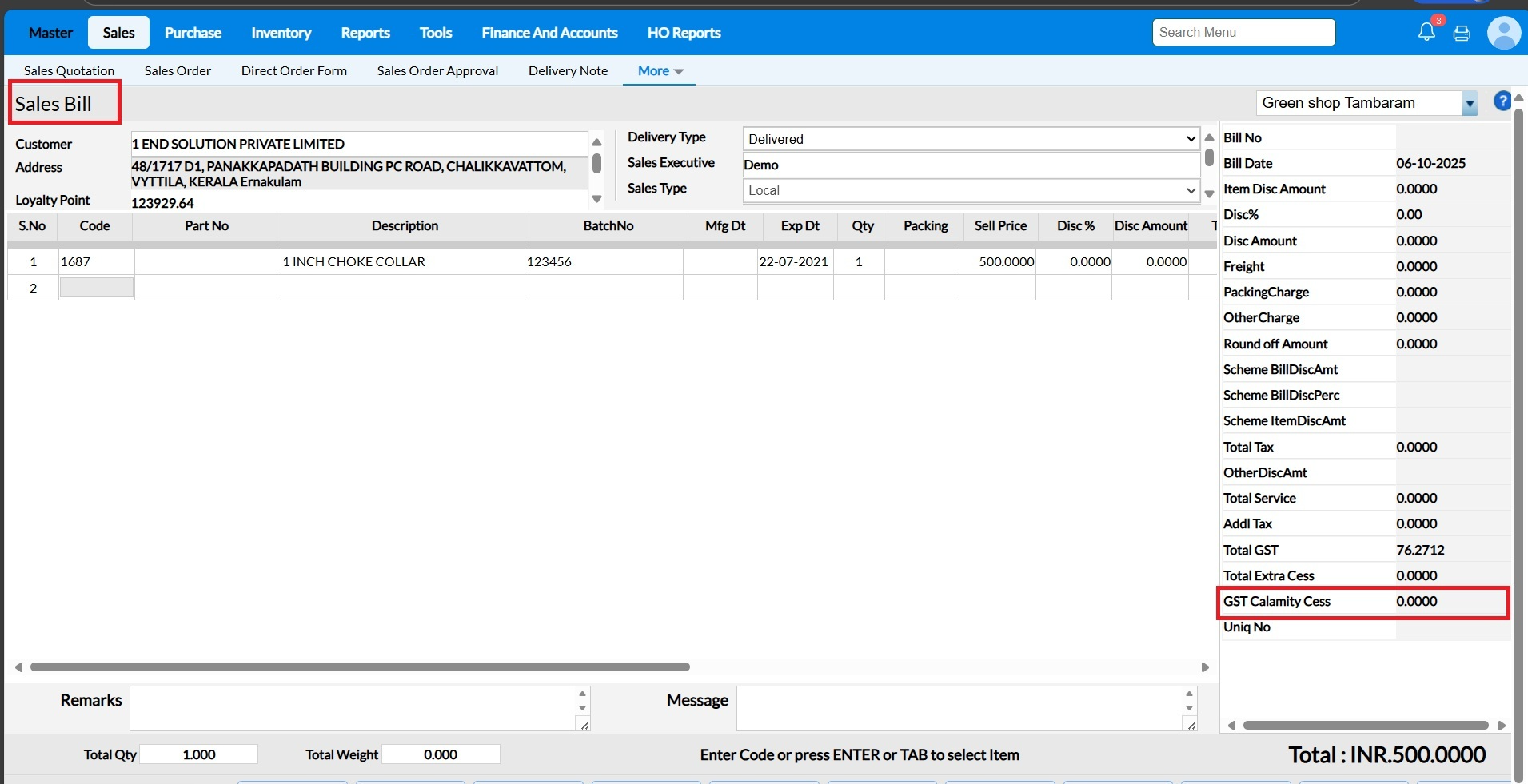Screen dimensions: 1528x784
Task: Go to Delivery Note page
Action: [568, 70]
